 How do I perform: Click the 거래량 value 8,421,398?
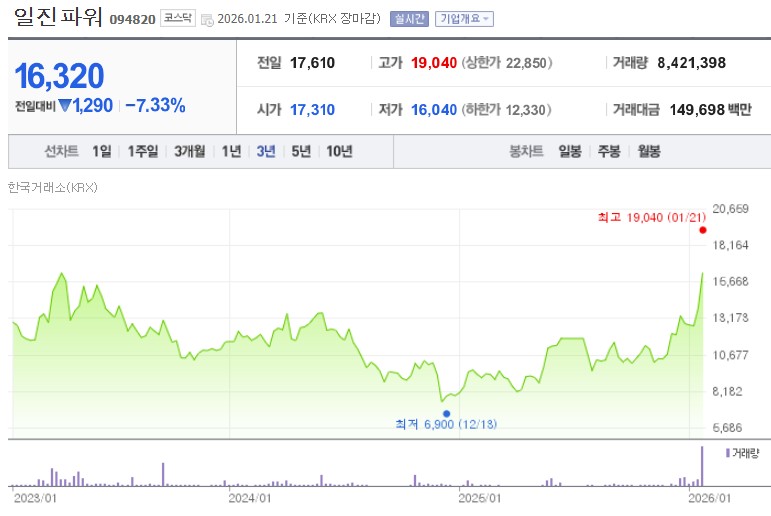point(691,63)
